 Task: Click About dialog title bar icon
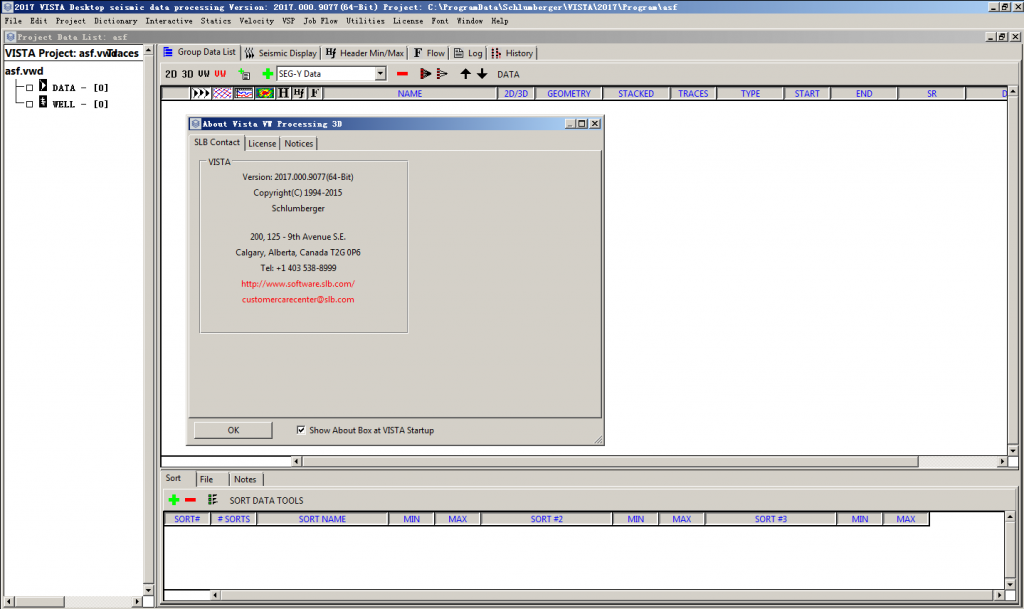(195, 123)
